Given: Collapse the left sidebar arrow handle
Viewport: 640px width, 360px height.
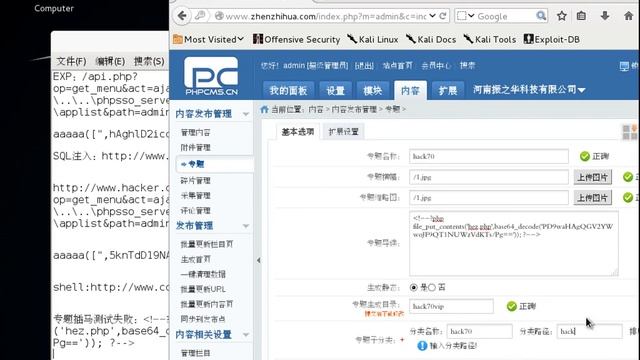Looking at the screenshot, I should coord(258,260).
